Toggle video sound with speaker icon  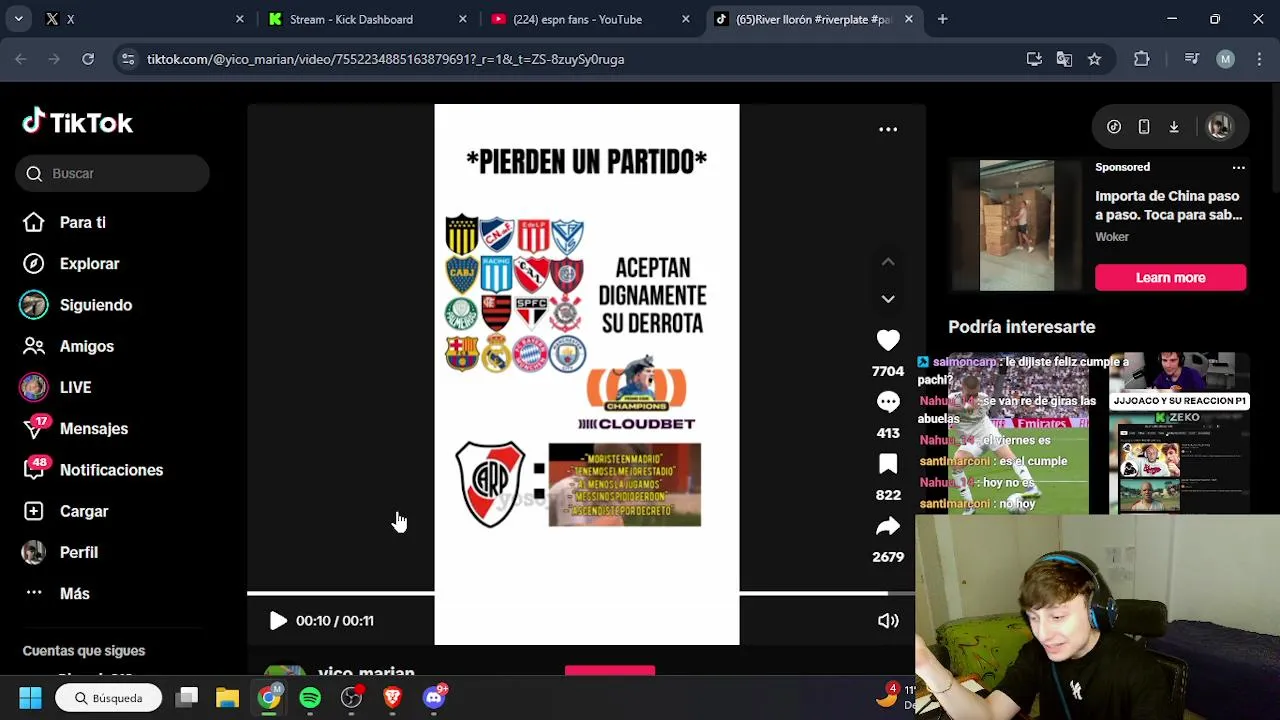[x=888, y=621]
